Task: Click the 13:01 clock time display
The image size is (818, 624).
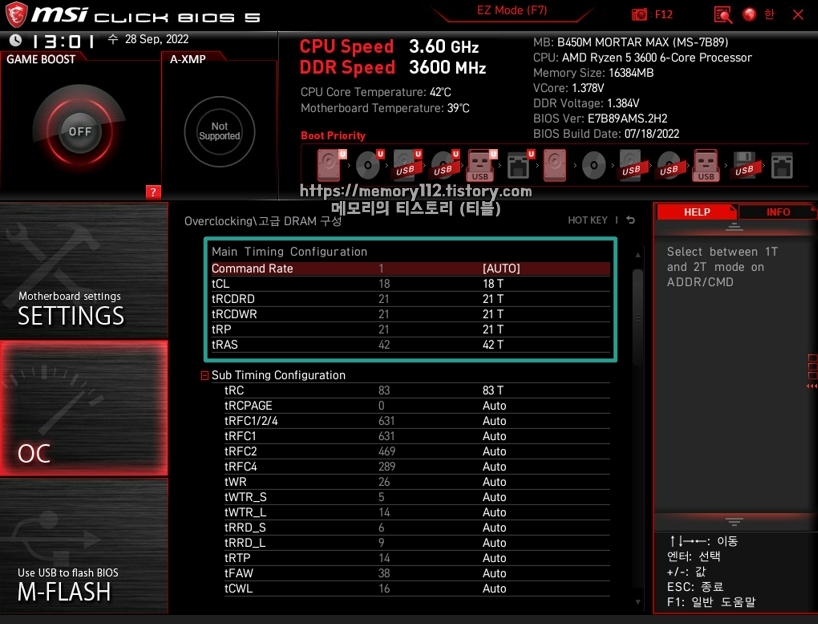Action: click(x=63, y=41)
